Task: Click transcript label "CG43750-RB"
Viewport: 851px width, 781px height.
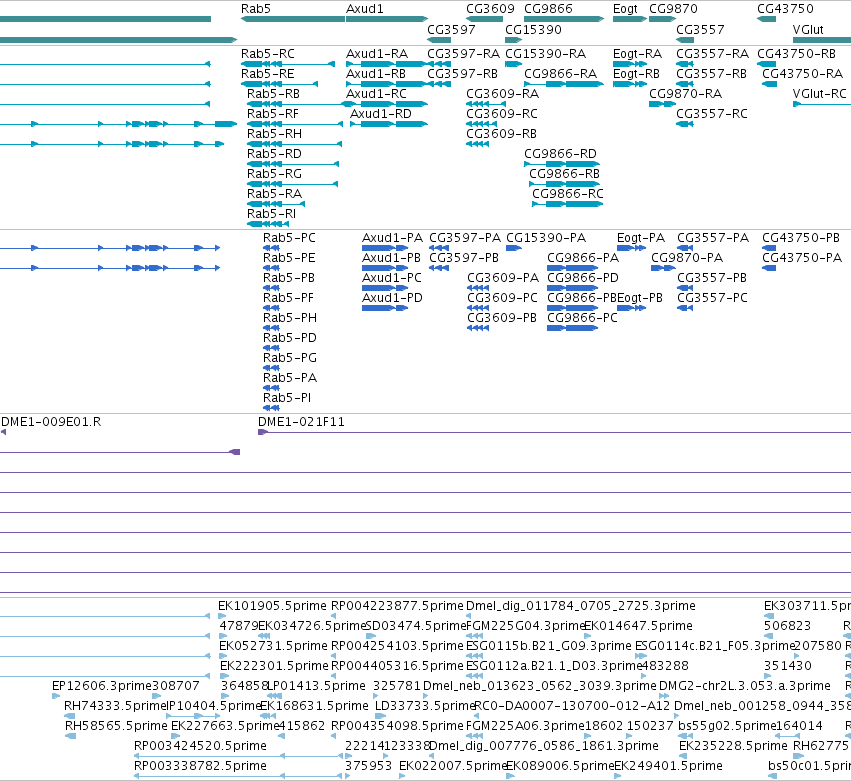Action: point(796,54)
